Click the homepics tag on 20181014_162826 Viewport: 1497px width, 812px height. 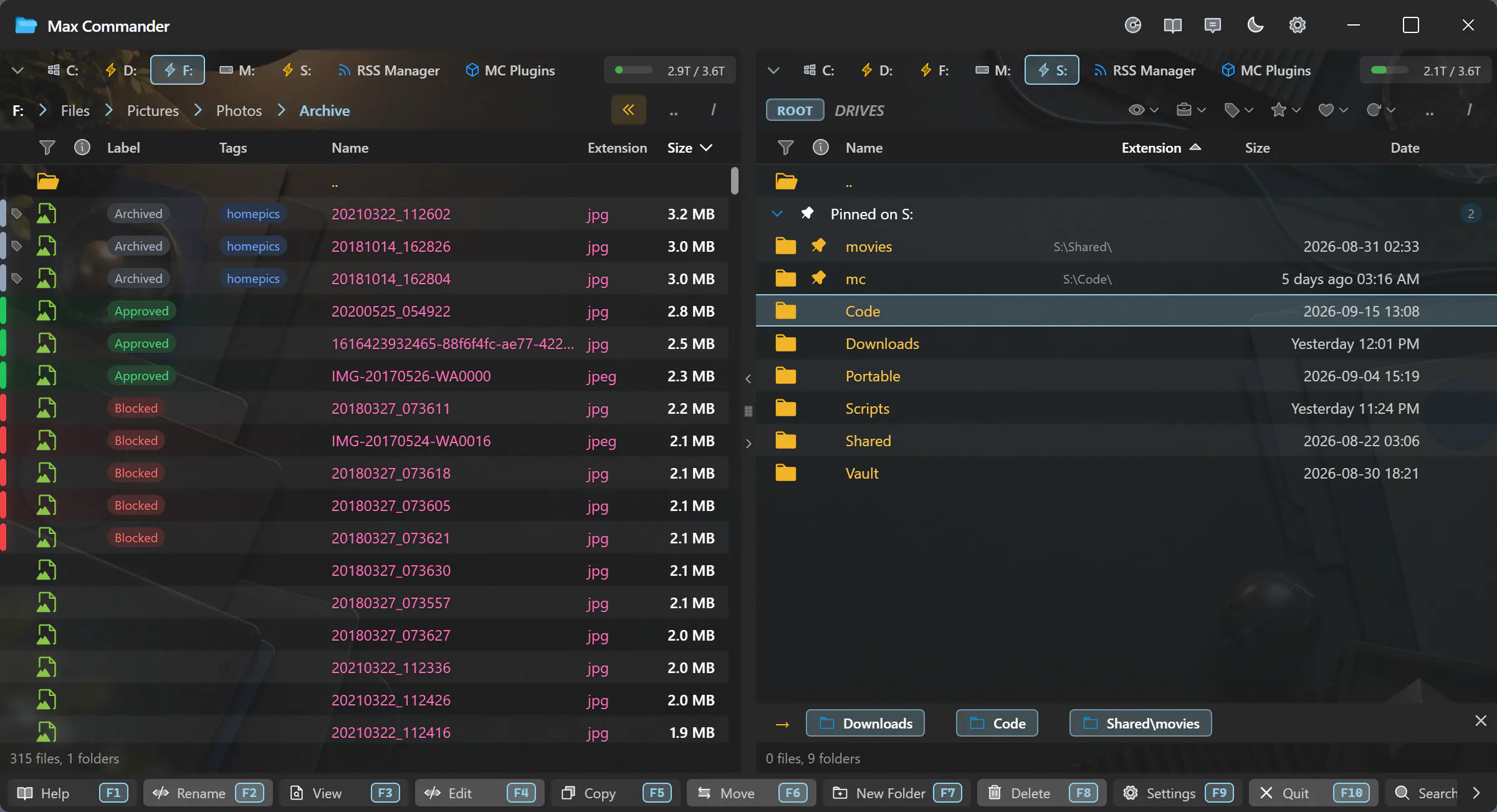tap(253, 246)
